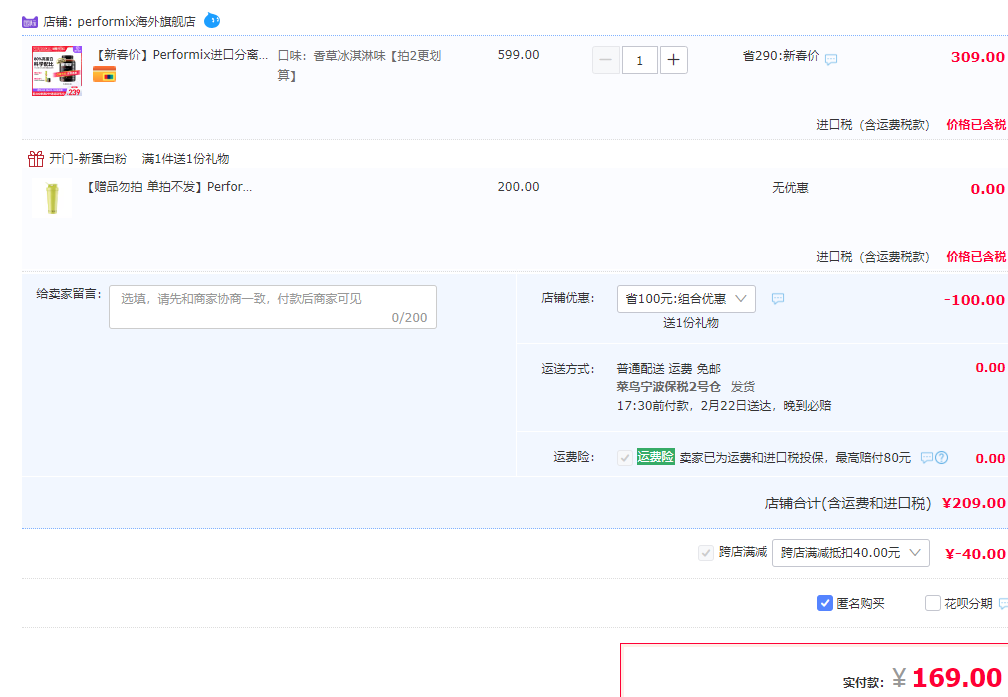Toggle the 跨店满减 checkbox

tap(706, 553)
